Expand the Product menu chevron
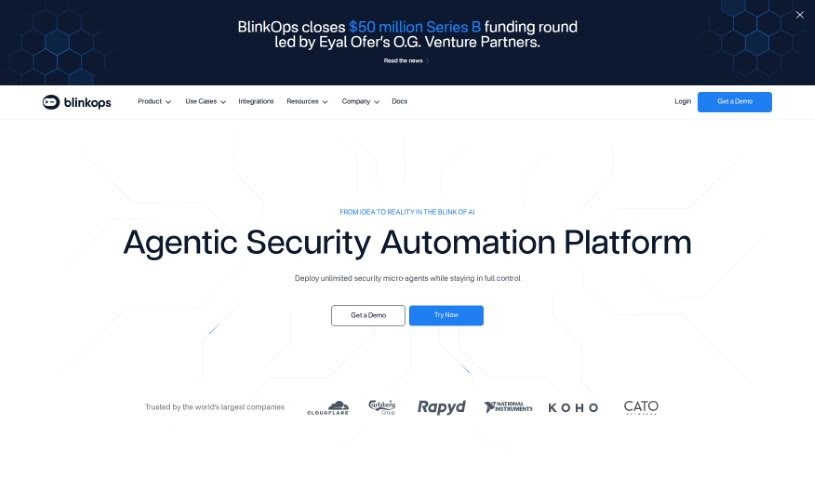The image size is (815, 480). coord(168,102)
